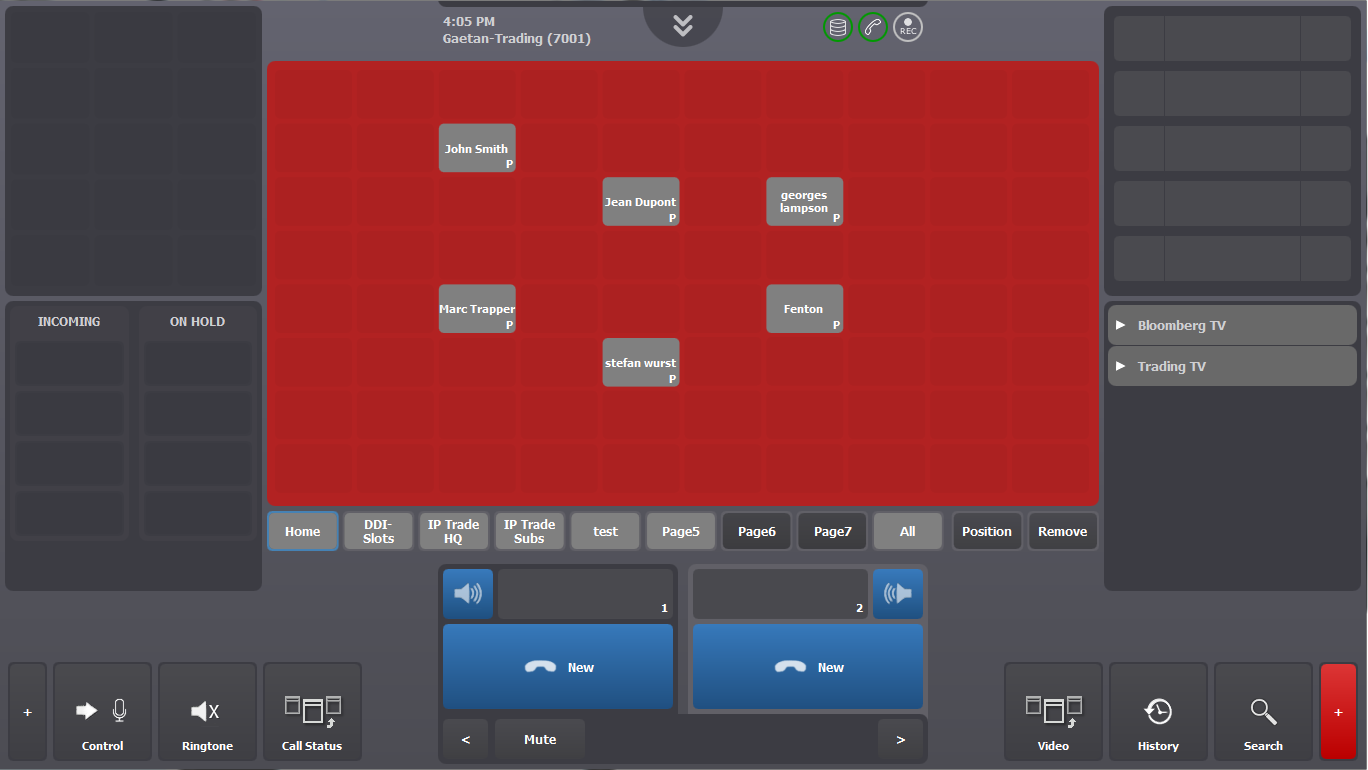The height and width of the screenshot is (770, 1368).
Task: Click the database status icon
Action: (x=838, y=27)
